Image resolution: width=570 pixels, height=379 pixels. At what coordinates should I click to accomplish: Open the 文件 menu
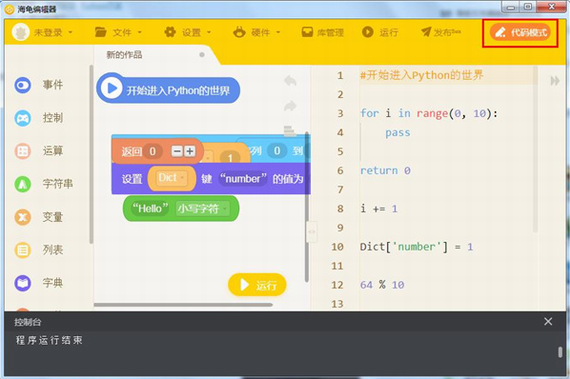127,32
